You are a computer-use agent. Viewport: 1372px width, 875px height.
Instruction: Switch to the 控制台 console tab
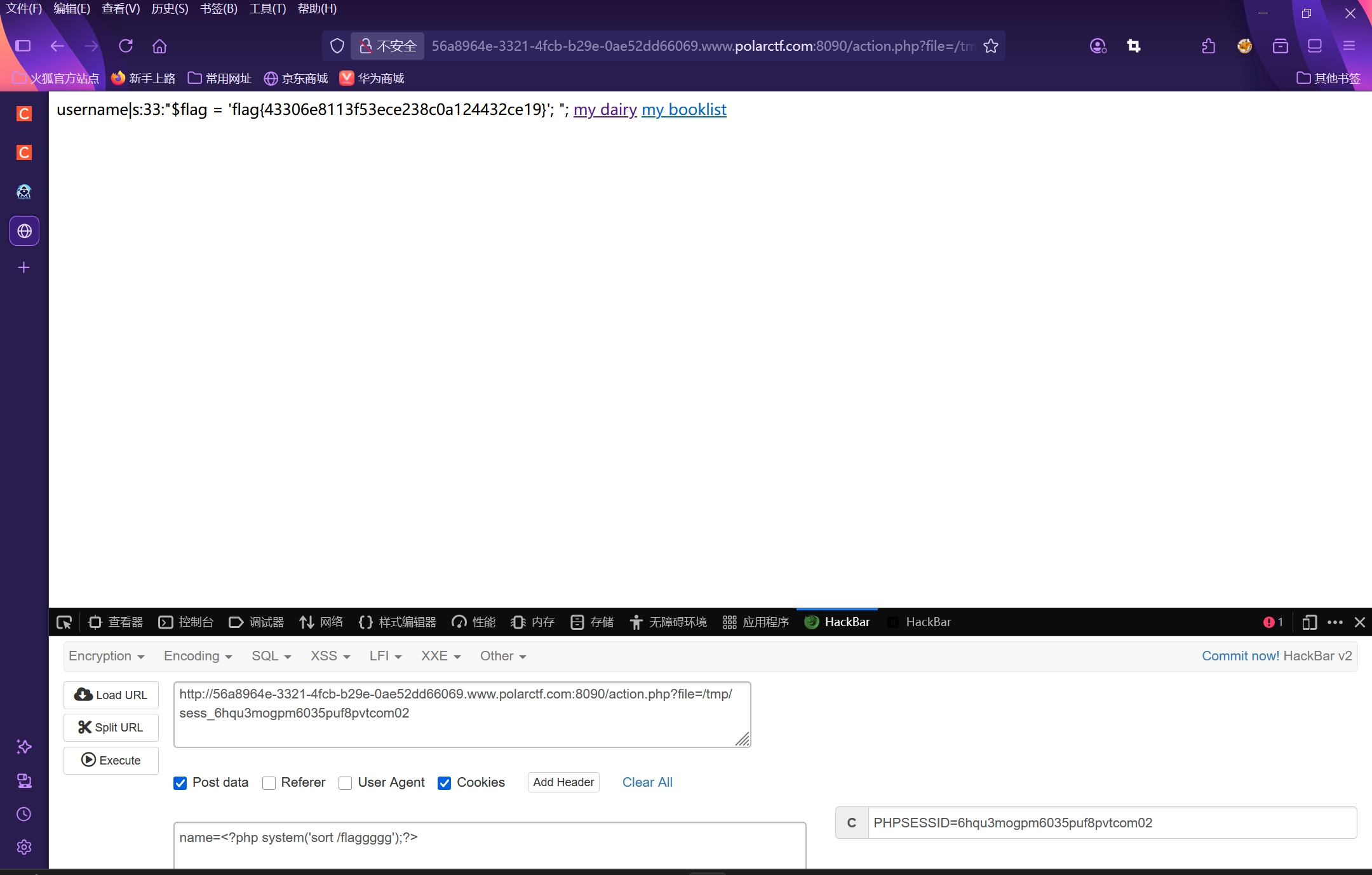pyautogui.click(x=186, y=622)
